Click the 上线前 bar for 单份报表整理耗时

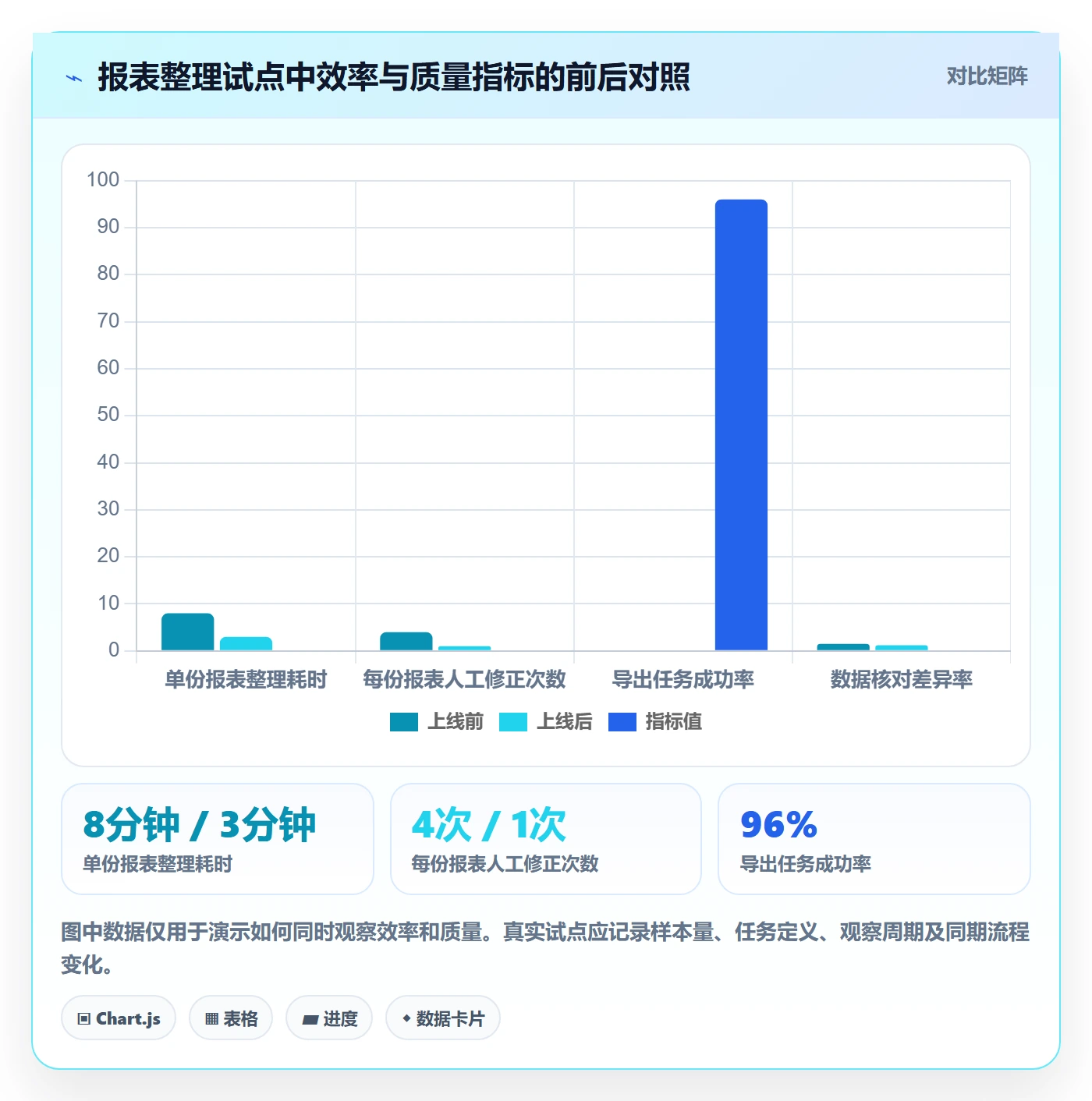(x=187, y=632)
